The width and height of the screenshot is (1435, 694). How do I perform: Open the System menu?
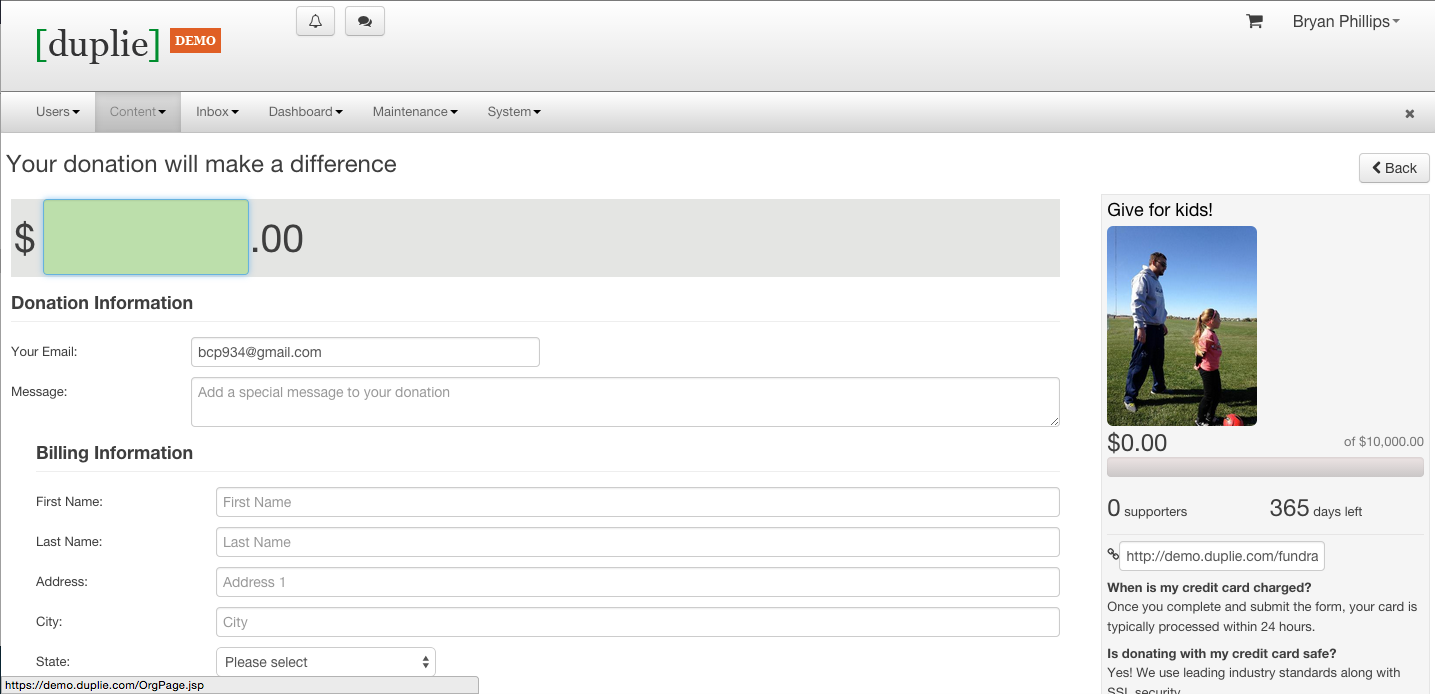(x=514, y=112)
